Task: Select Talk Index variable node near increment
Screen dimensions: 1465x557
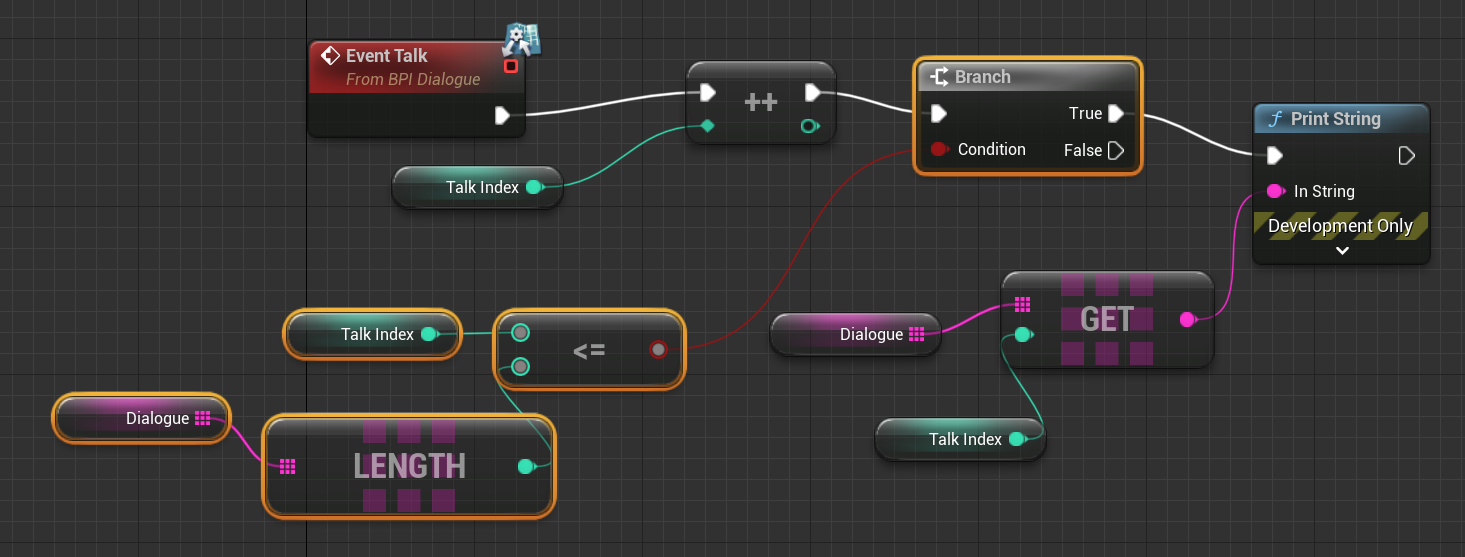Action: 477,187
